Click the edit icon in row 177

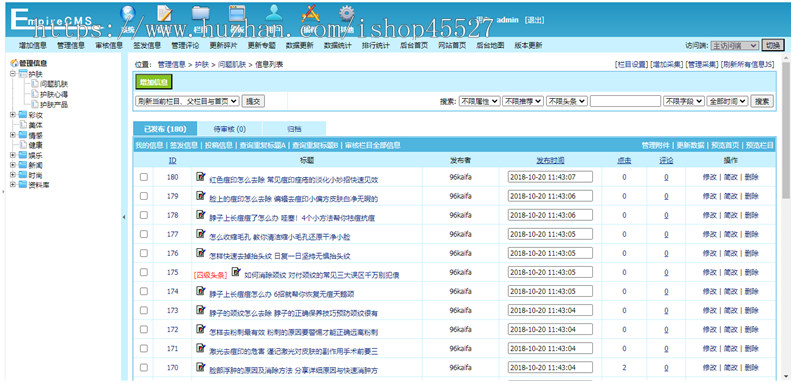click(201, 234)
